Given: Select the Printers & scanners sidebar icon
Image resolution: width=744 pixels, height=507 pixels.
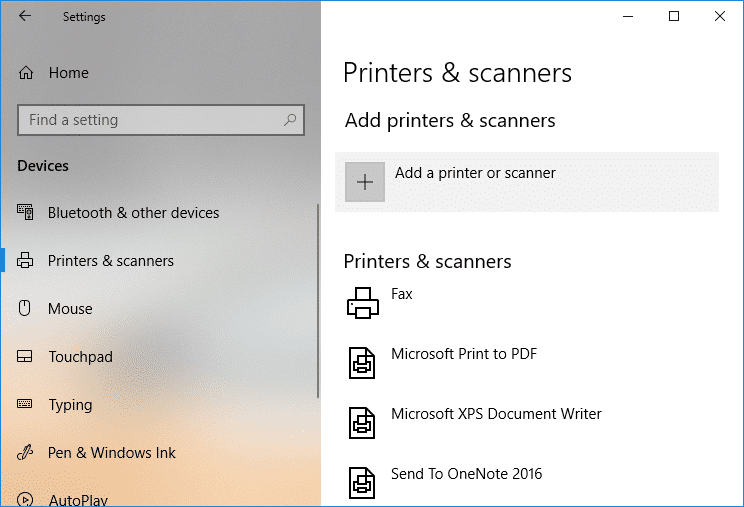Looking at the screenshot, I should coord(25,260).
